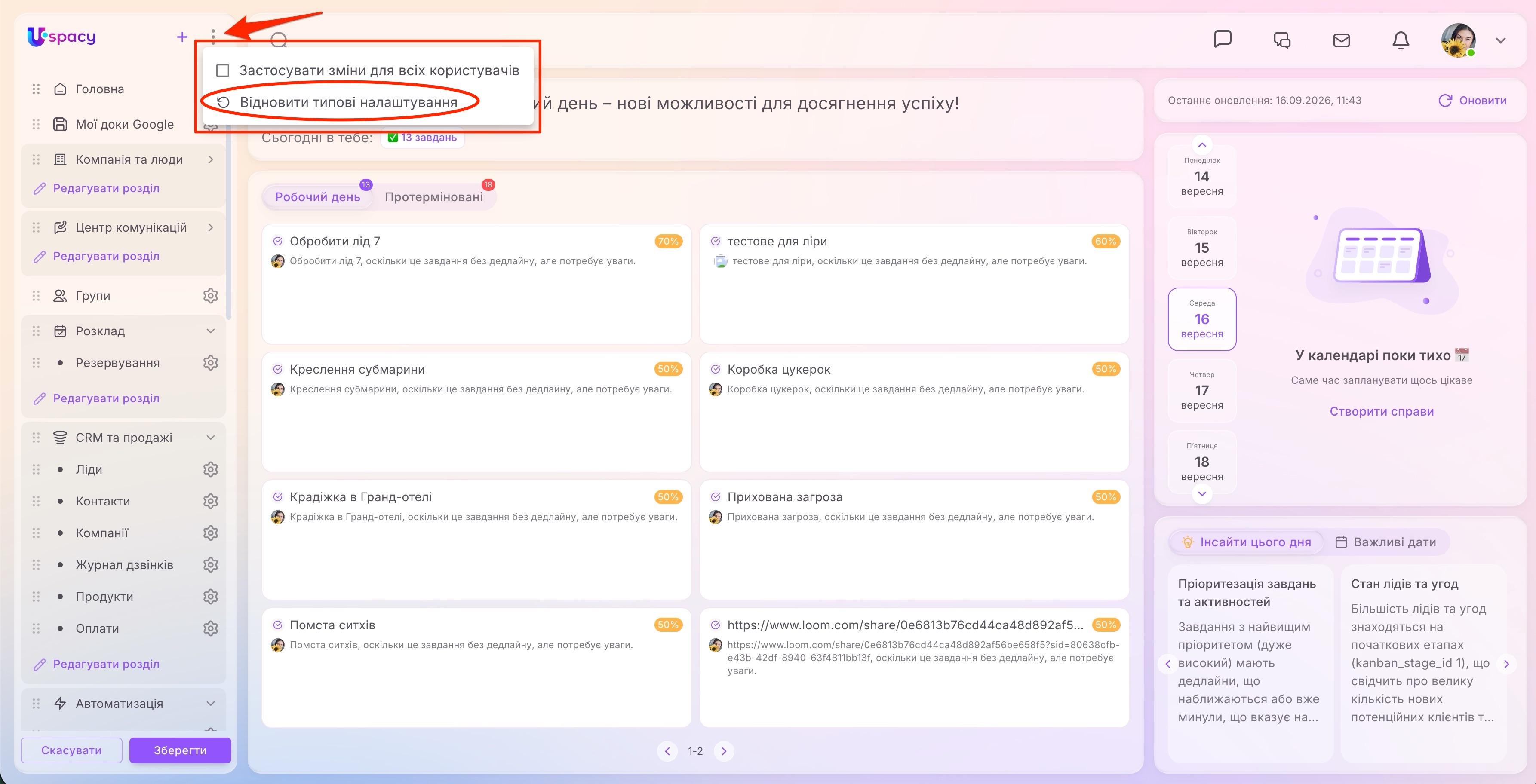Open the chat bubble icon in header
This screenshot has width=1536, height=784.
(1223, 40)
